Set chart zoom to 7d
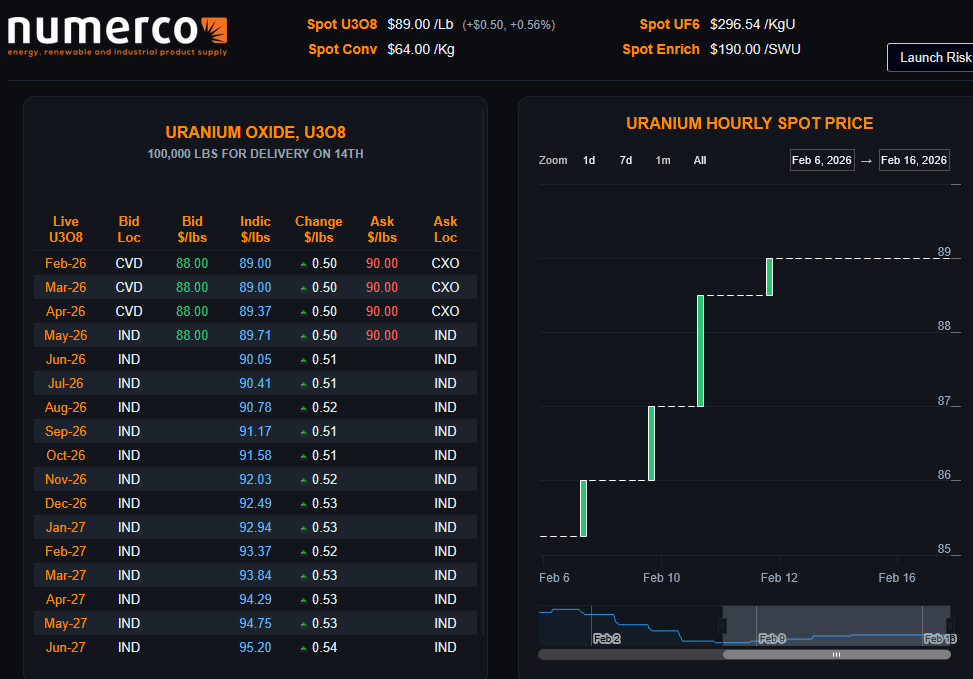 point(626,160)
